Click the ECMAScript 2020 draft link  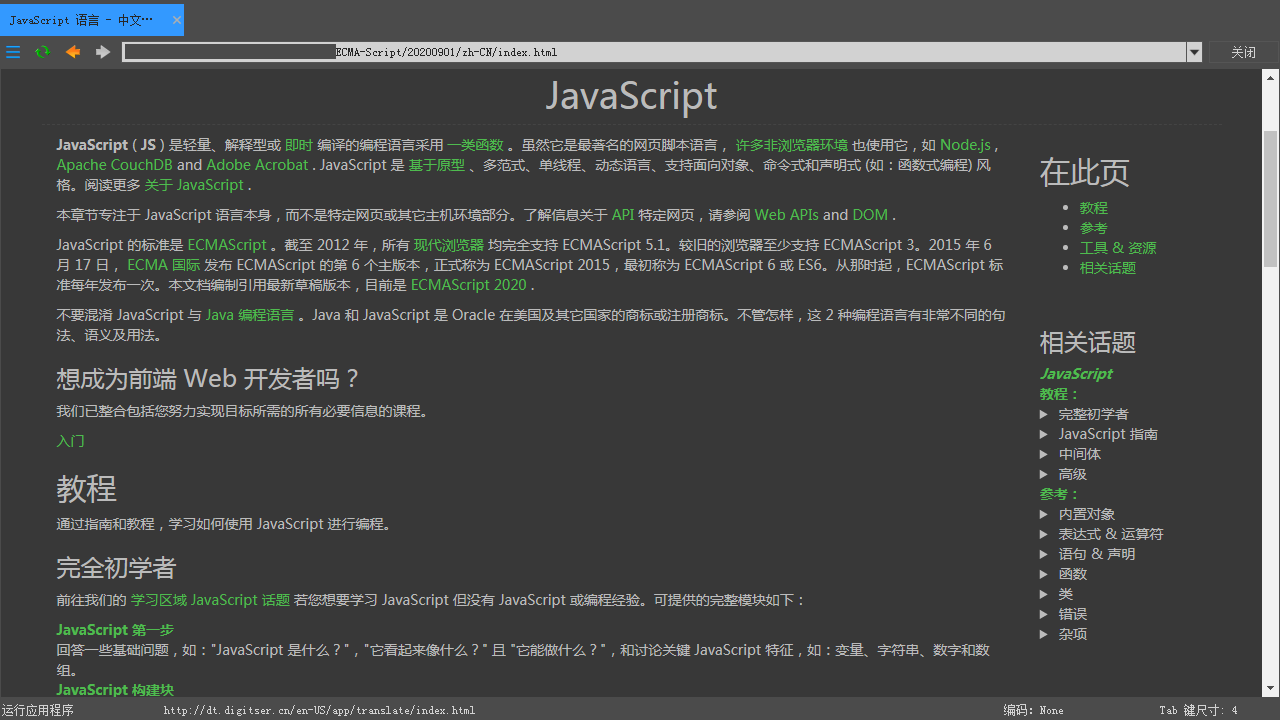469,284
